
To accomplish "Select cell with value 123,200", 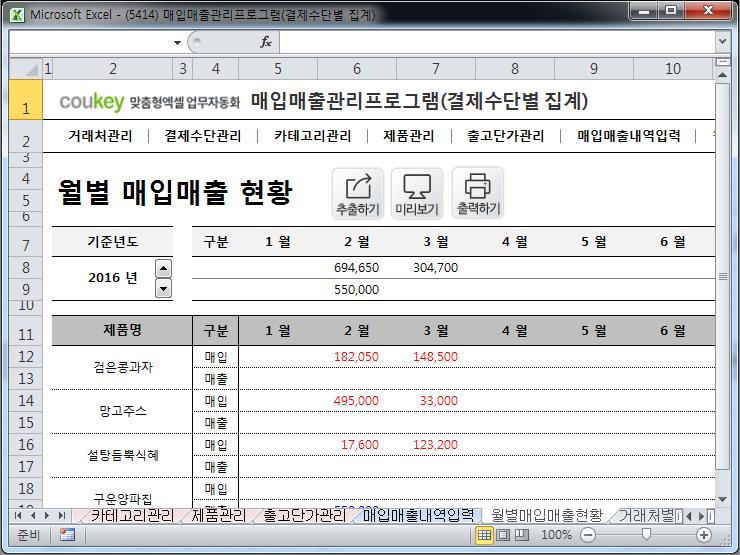I will click(x=436, y=445).
